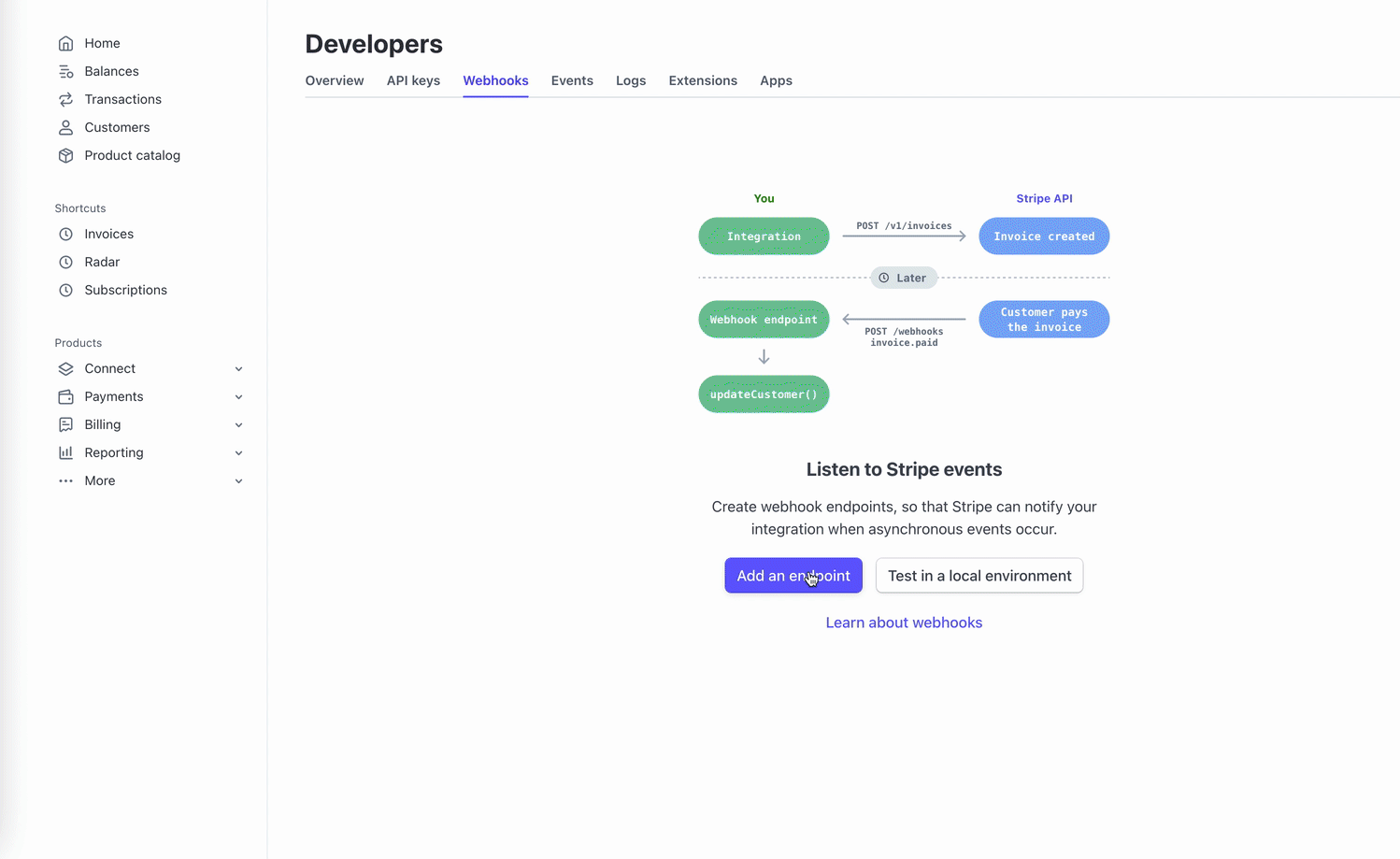Click Test in a local environment
Viewport: 1400px width, 859px height.
click(979, 576)
